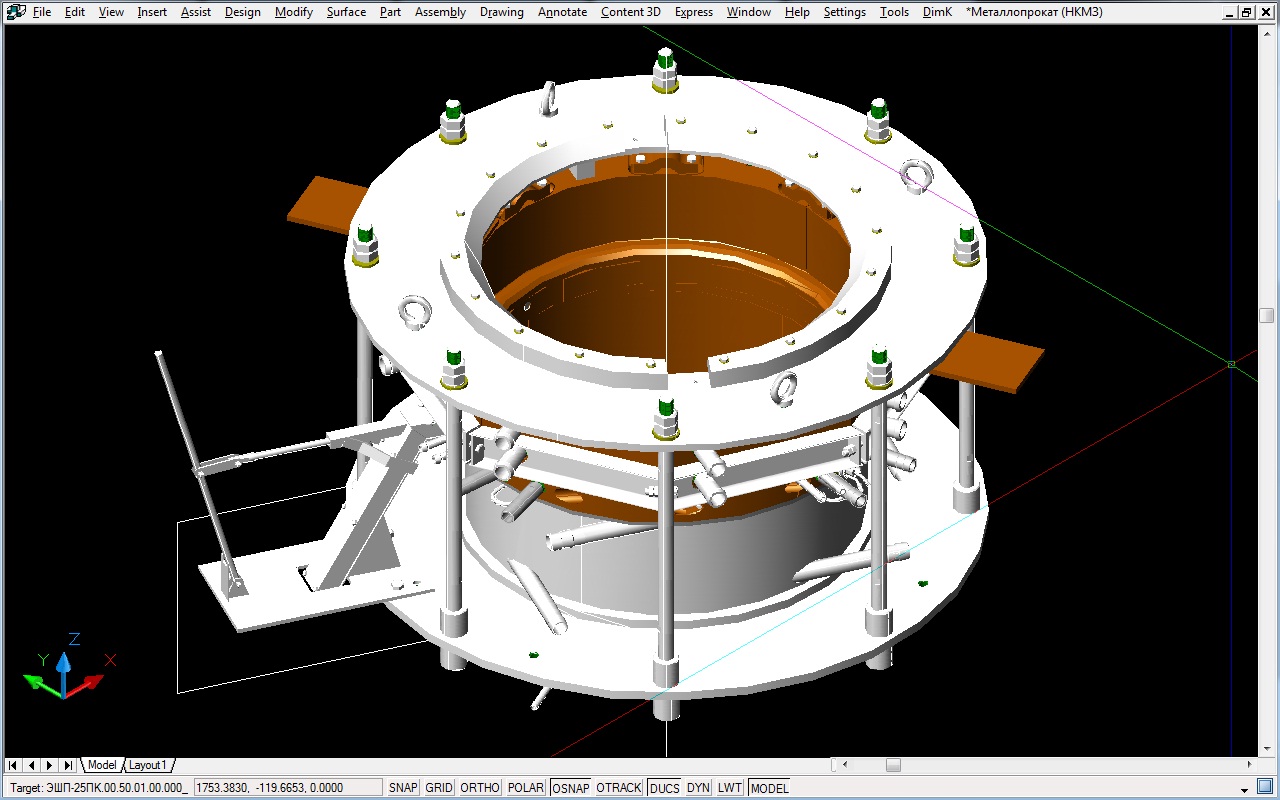Click status bar tray icon at far right

1266,788
